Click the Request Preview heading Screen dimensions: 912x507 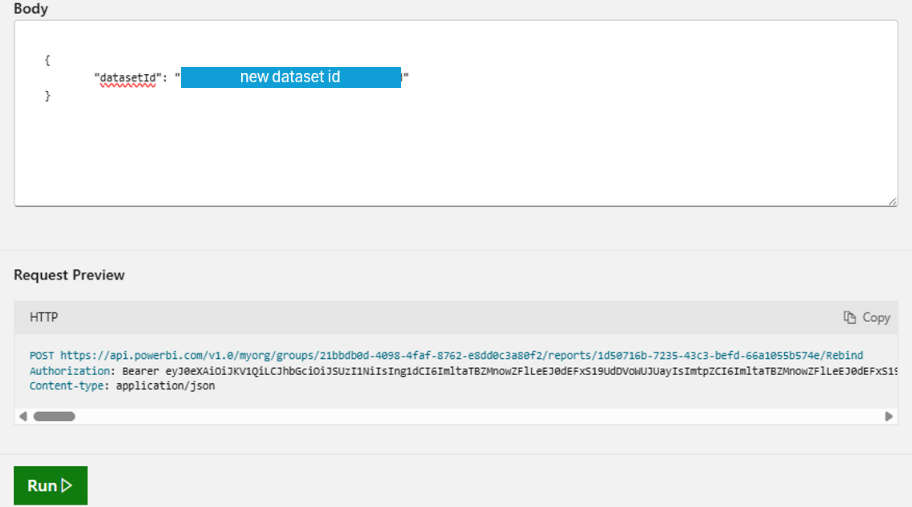[x=69, y=275]
